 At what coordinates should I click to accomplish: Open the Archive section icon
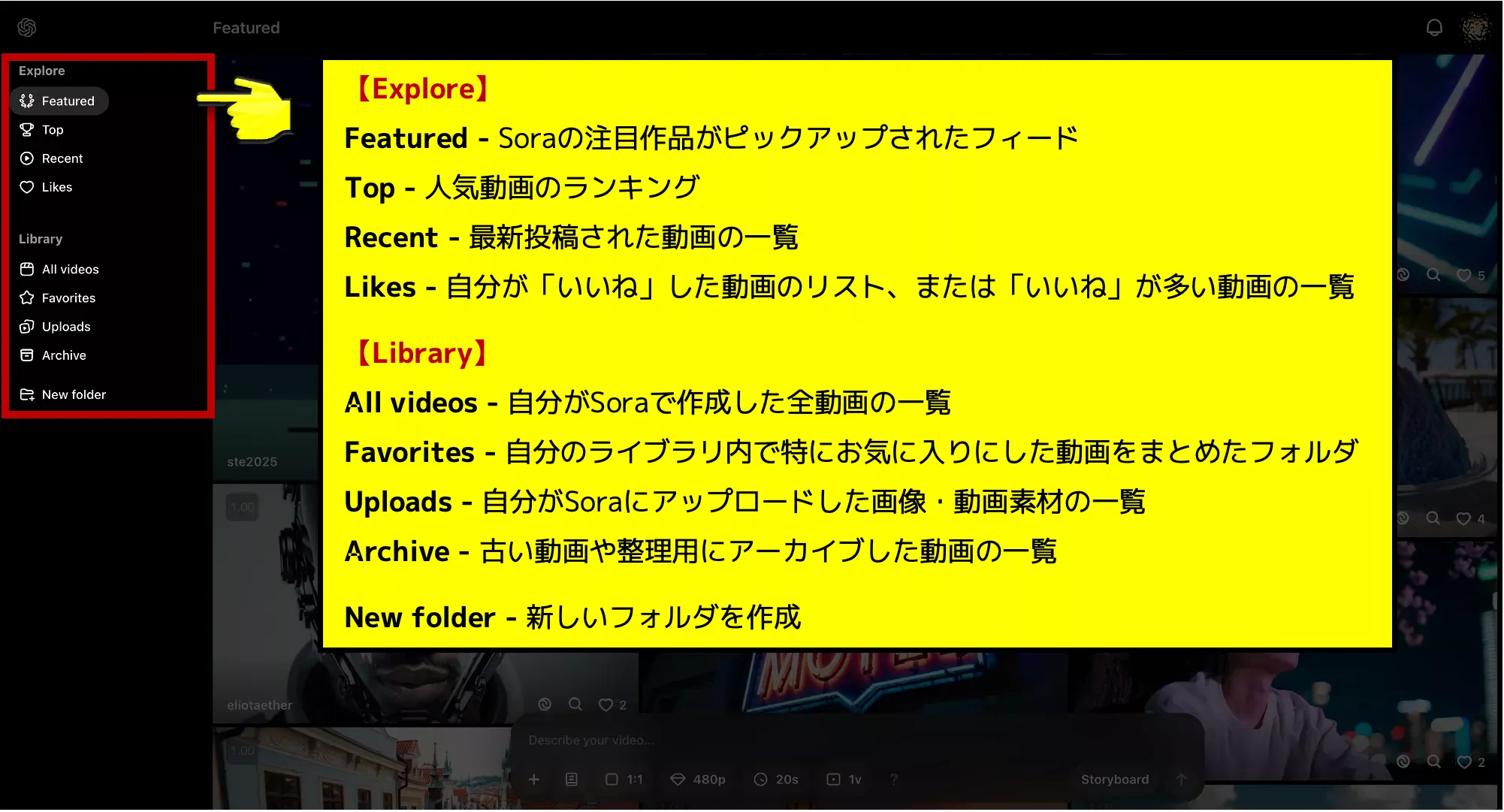coord(27,355)
